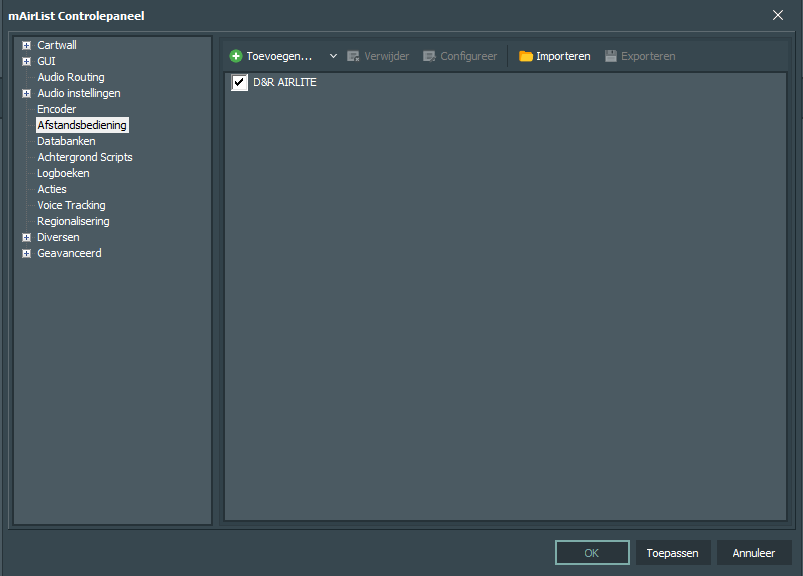
Task: Click the green plus Toevoegen icon
Action: (x=236, y=56)
